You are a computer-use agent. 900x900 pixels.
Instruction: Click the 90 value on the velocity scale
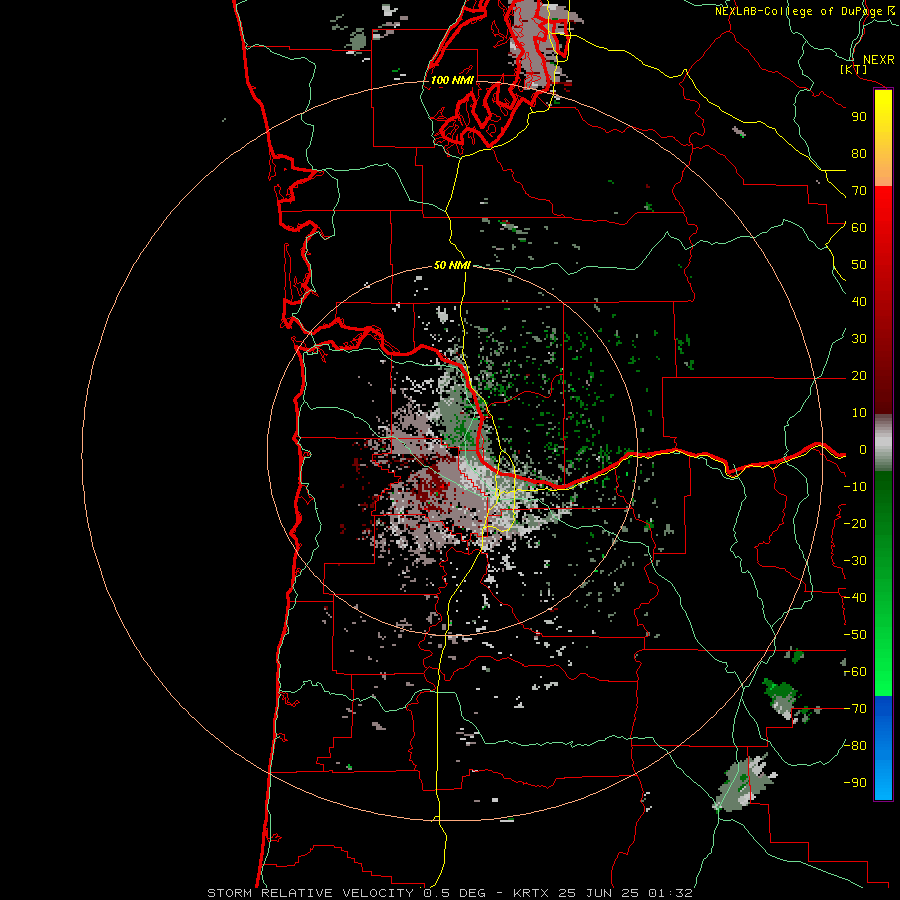pyautogui.click(x=859, y=117)
